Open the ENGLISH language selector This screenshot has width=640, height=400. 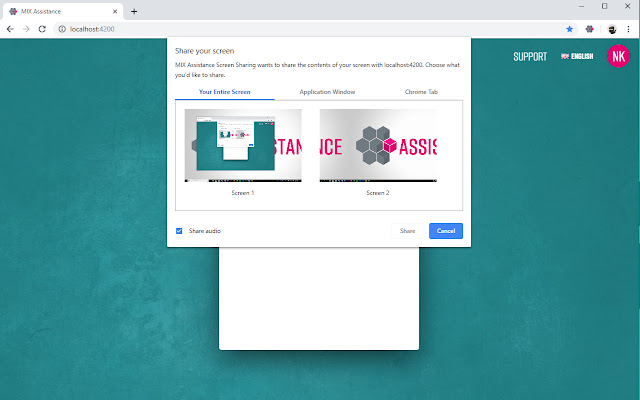[x=577, y=56]
